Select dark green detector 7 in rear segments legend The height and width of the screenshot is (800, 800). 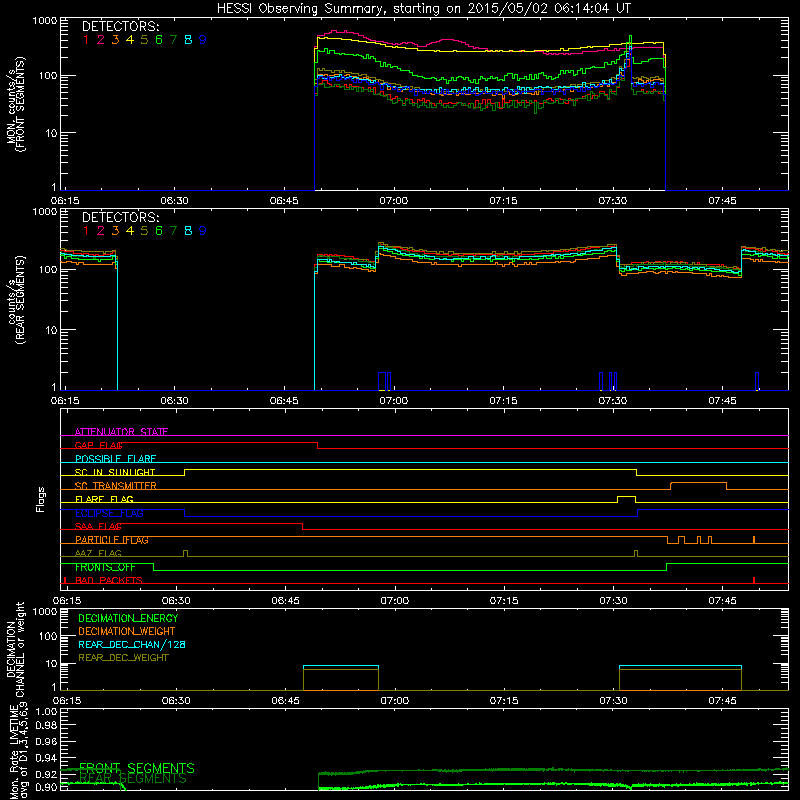click(x=173, y=231)
